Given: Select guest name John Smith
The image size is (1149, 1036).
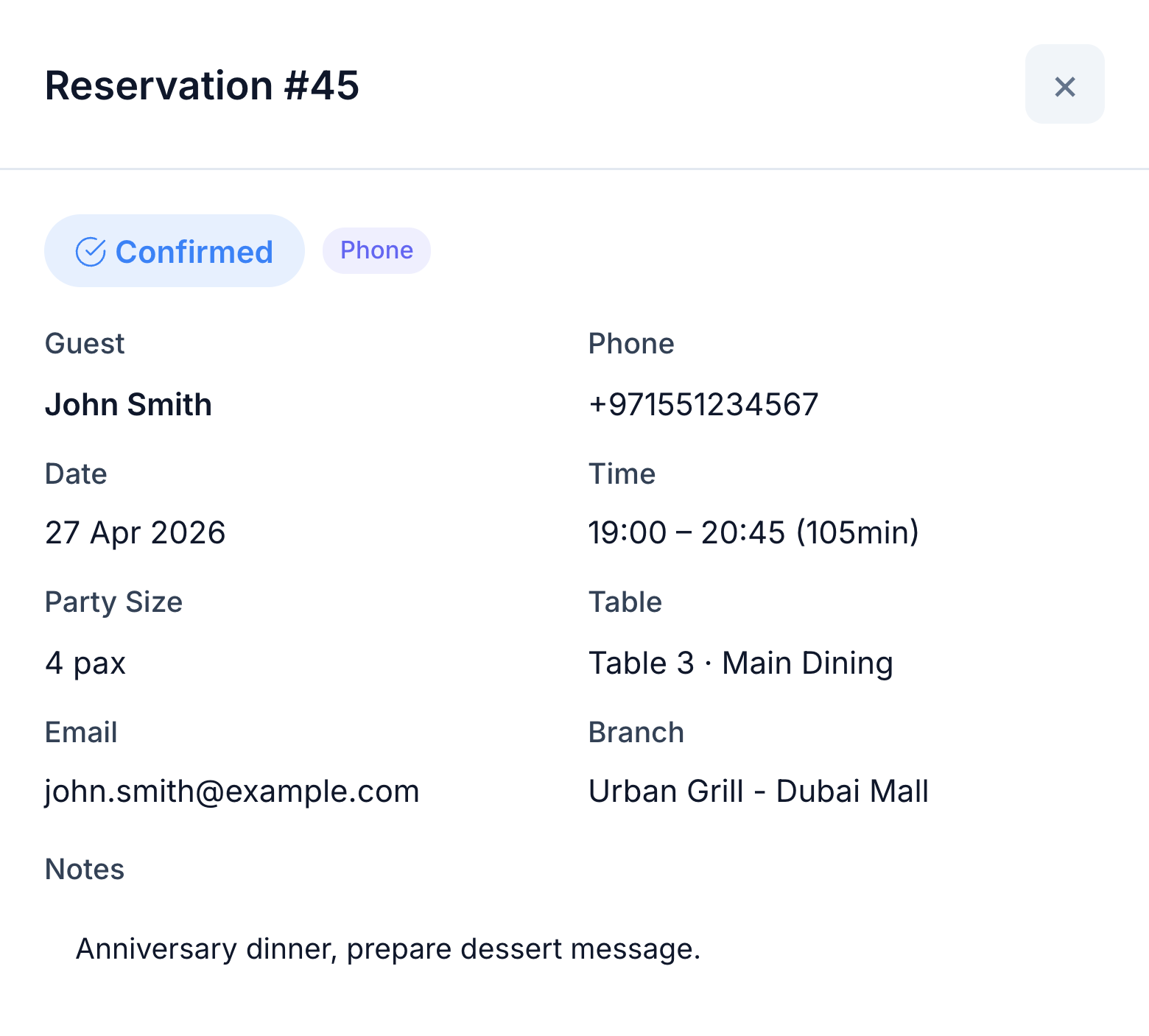Looking at the screenshot, I should click(128, 404).
